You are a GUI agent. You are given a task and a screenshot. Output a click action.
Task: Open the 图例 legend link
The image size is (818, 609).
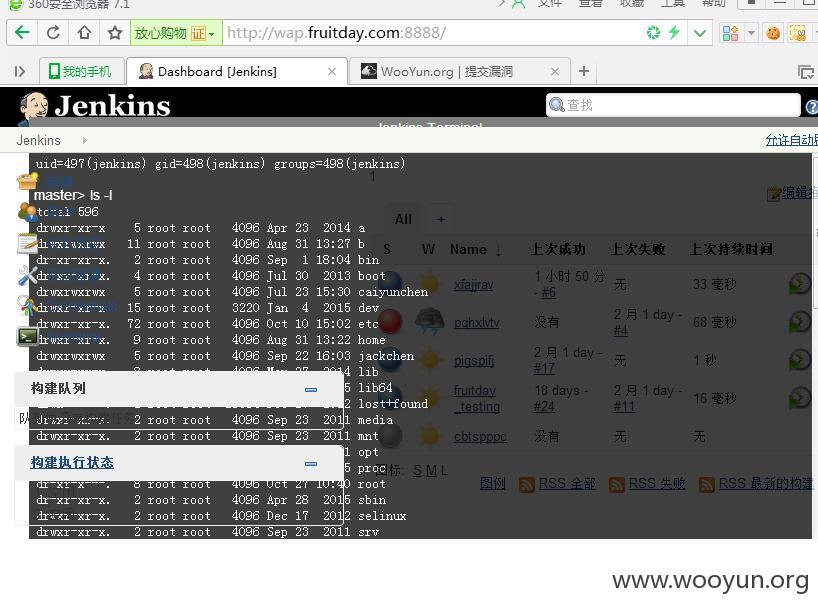tap(492, 484)
